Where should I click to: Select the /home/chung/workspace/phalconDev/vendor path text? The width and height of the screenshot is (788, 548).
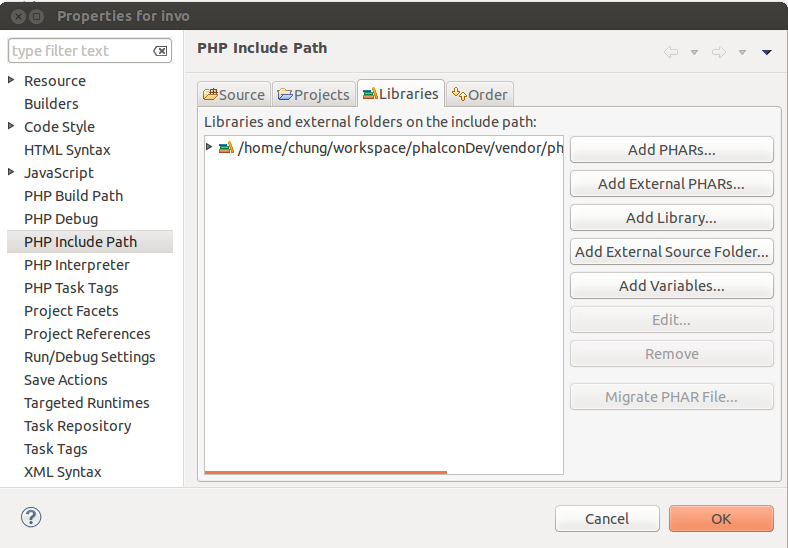pos(400,148)
